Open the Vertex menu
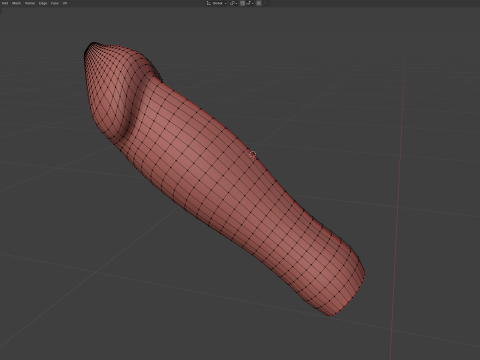The width and height of the screenshot is (480, 360). click(30, 3)
